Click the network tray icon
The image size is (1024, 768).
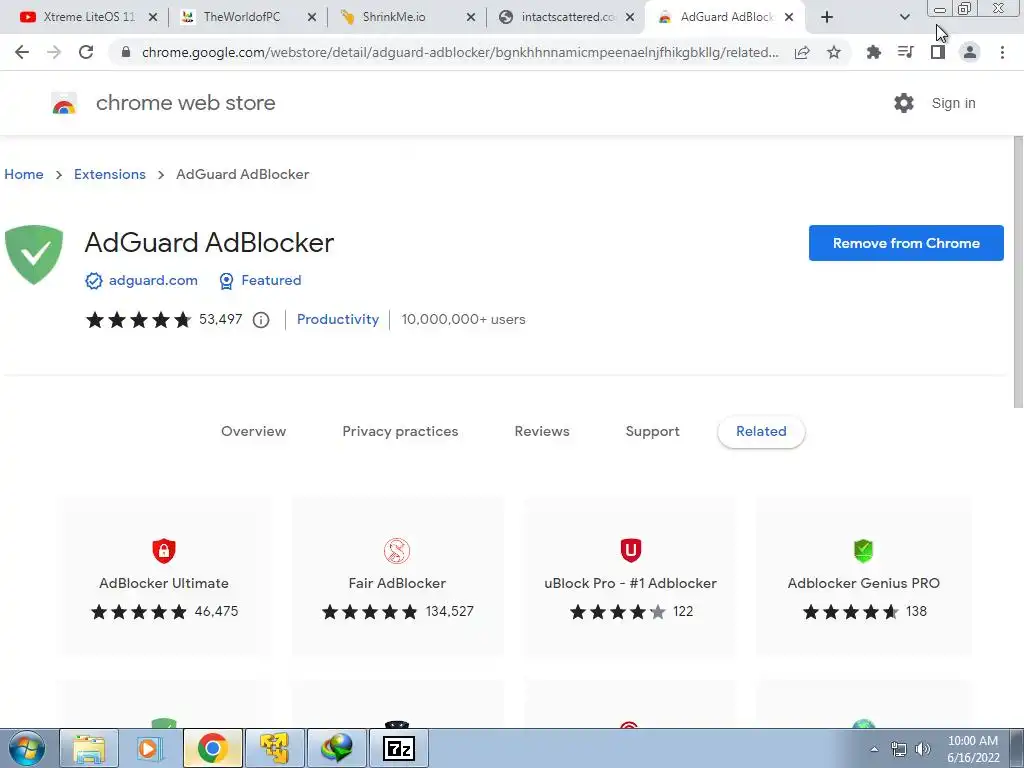point(899,749)
